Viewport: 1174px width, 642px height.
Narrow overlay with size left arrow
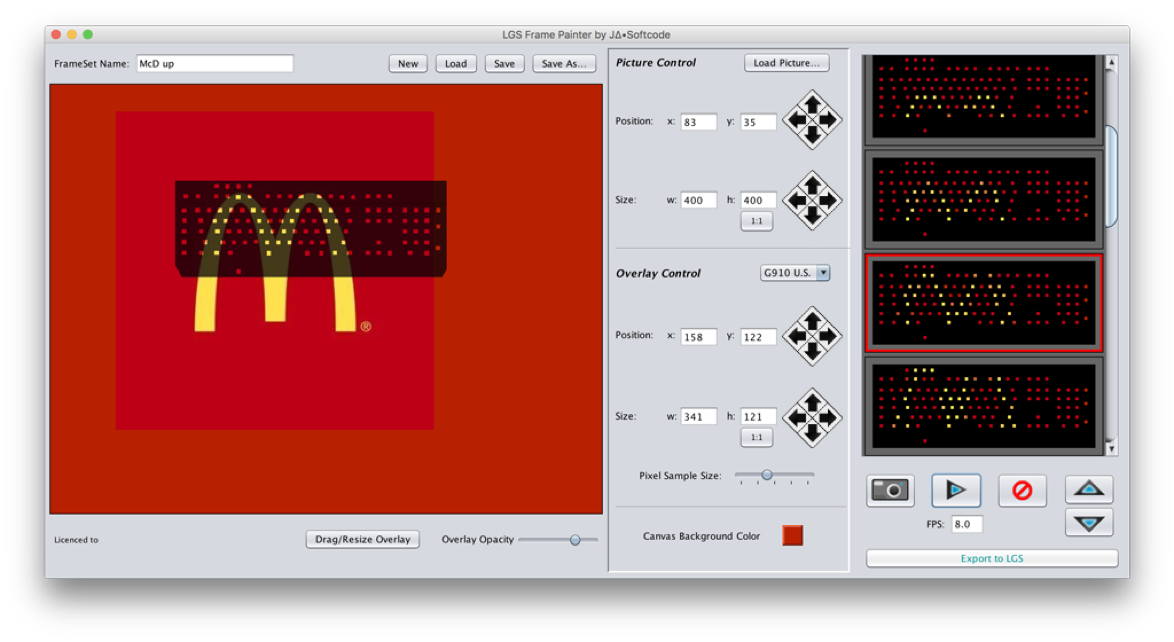[x=797, y=418]
